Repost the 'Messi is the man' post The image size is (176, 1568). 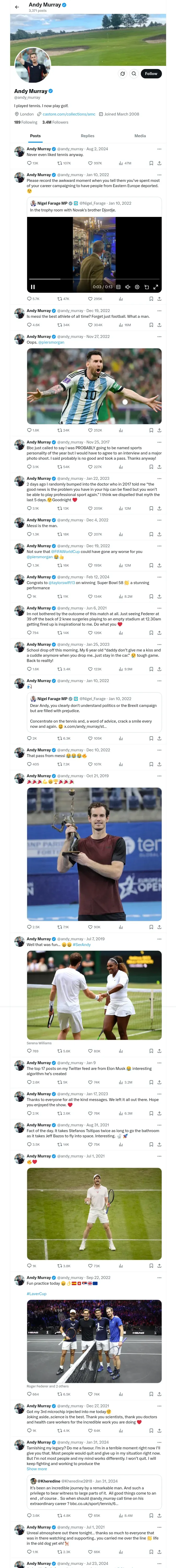pos(59,534)
